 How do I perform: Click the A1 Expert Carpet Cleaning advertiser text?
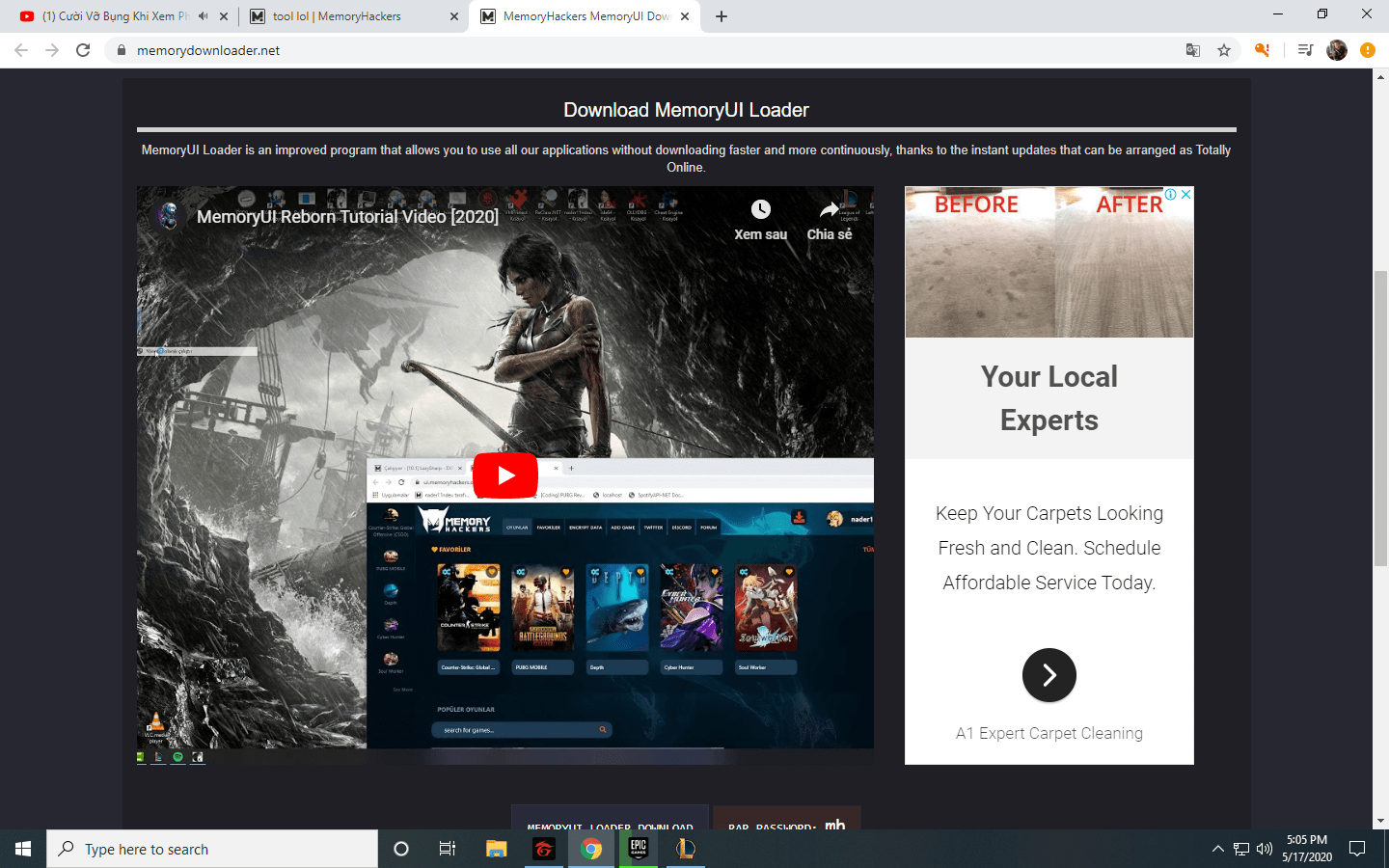click(1049, 733)
